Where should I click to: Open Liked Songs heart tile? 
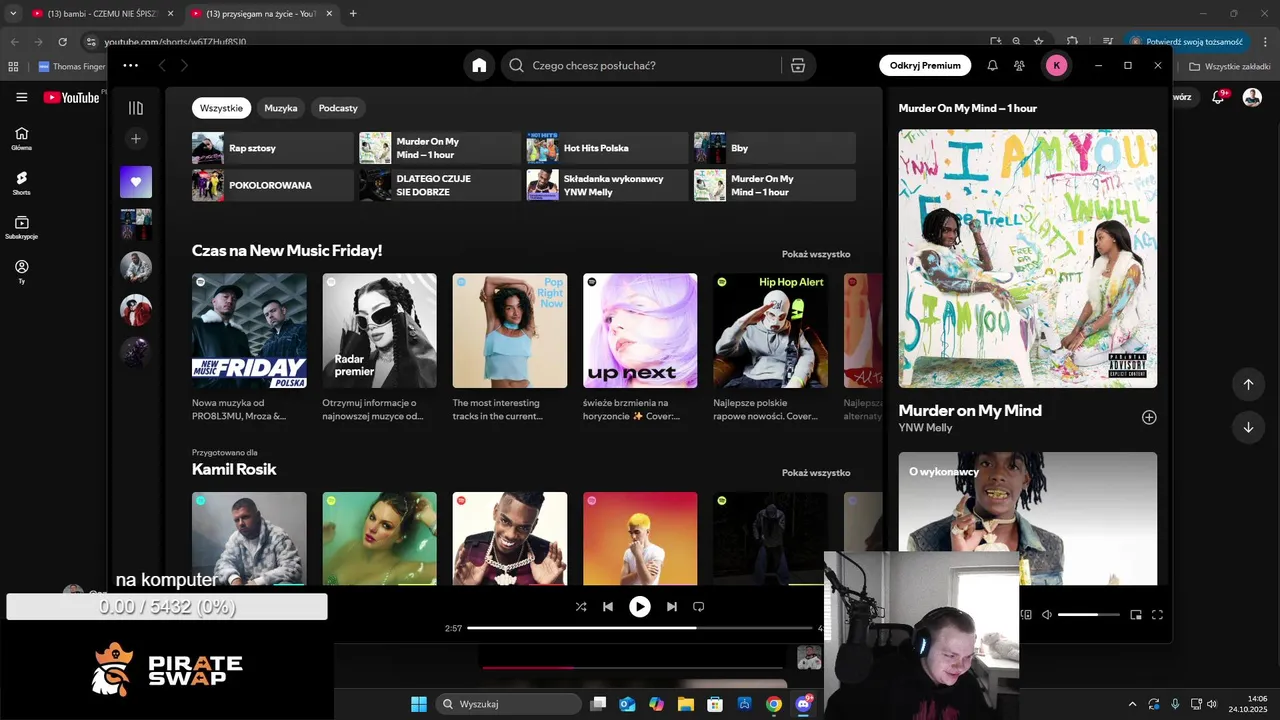[x=136, y=182]
